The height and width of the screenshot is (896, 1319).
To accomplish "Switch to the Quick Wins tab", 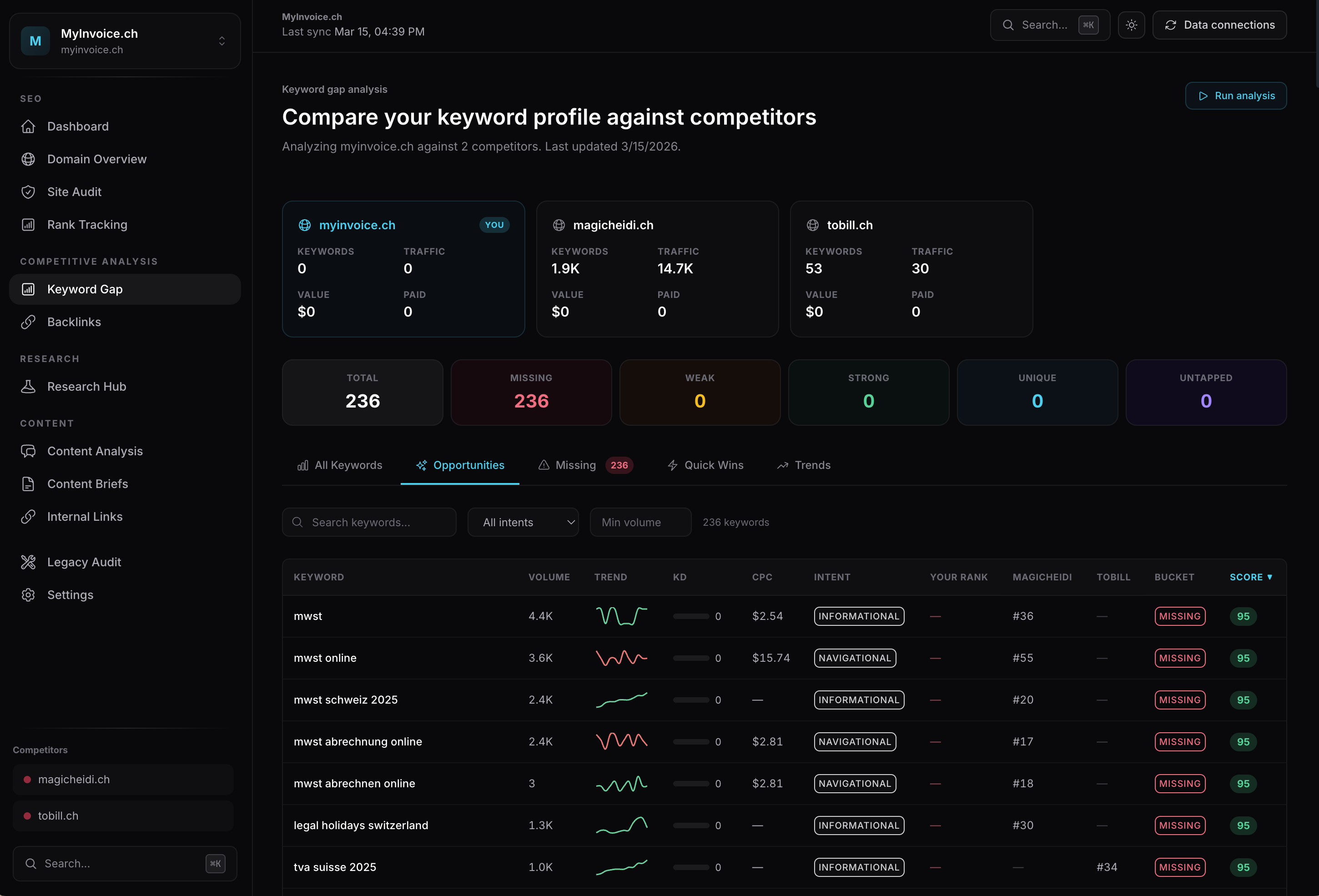I will (705, 465).
